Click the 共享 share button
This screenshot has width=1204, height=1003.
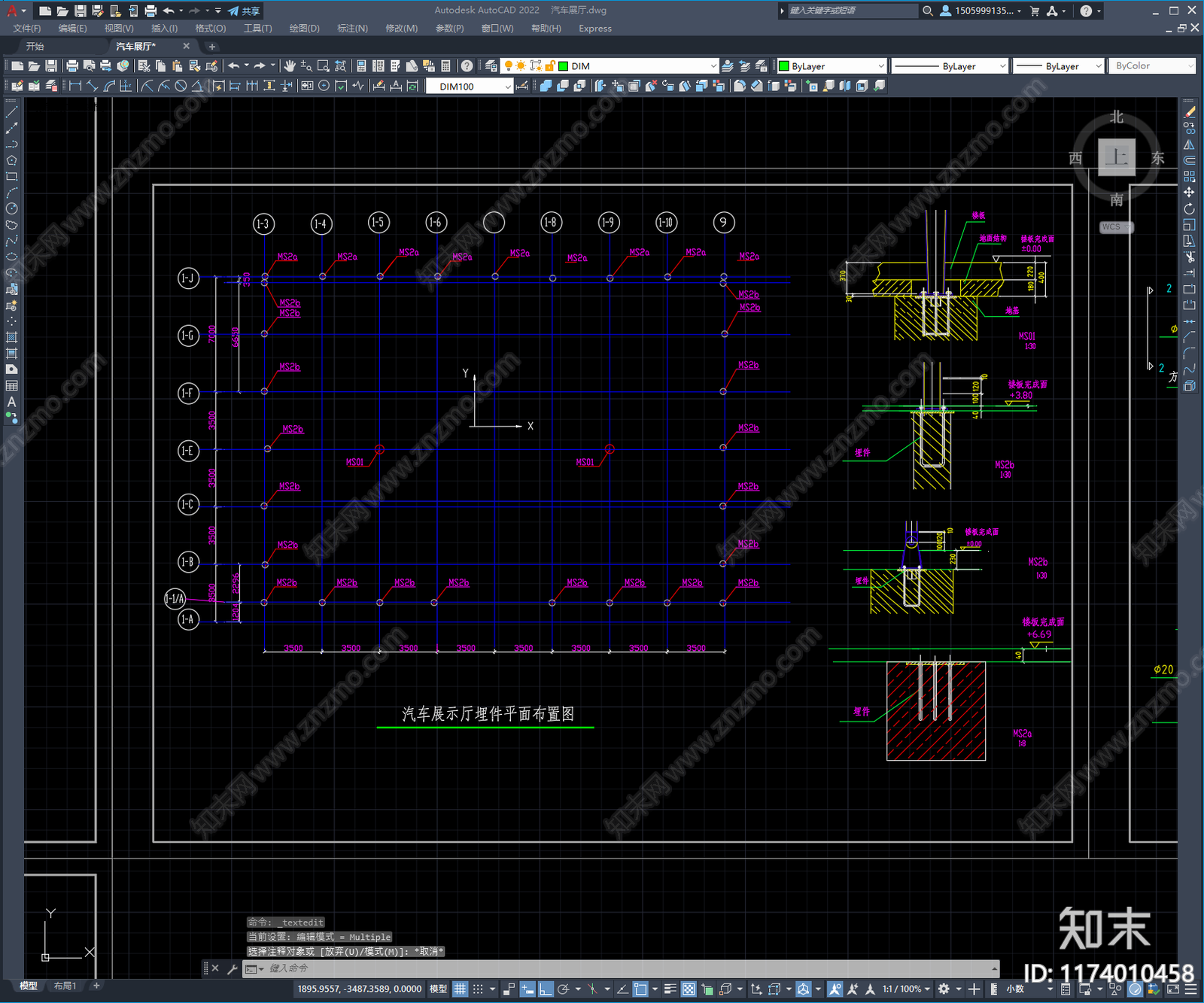244,11
